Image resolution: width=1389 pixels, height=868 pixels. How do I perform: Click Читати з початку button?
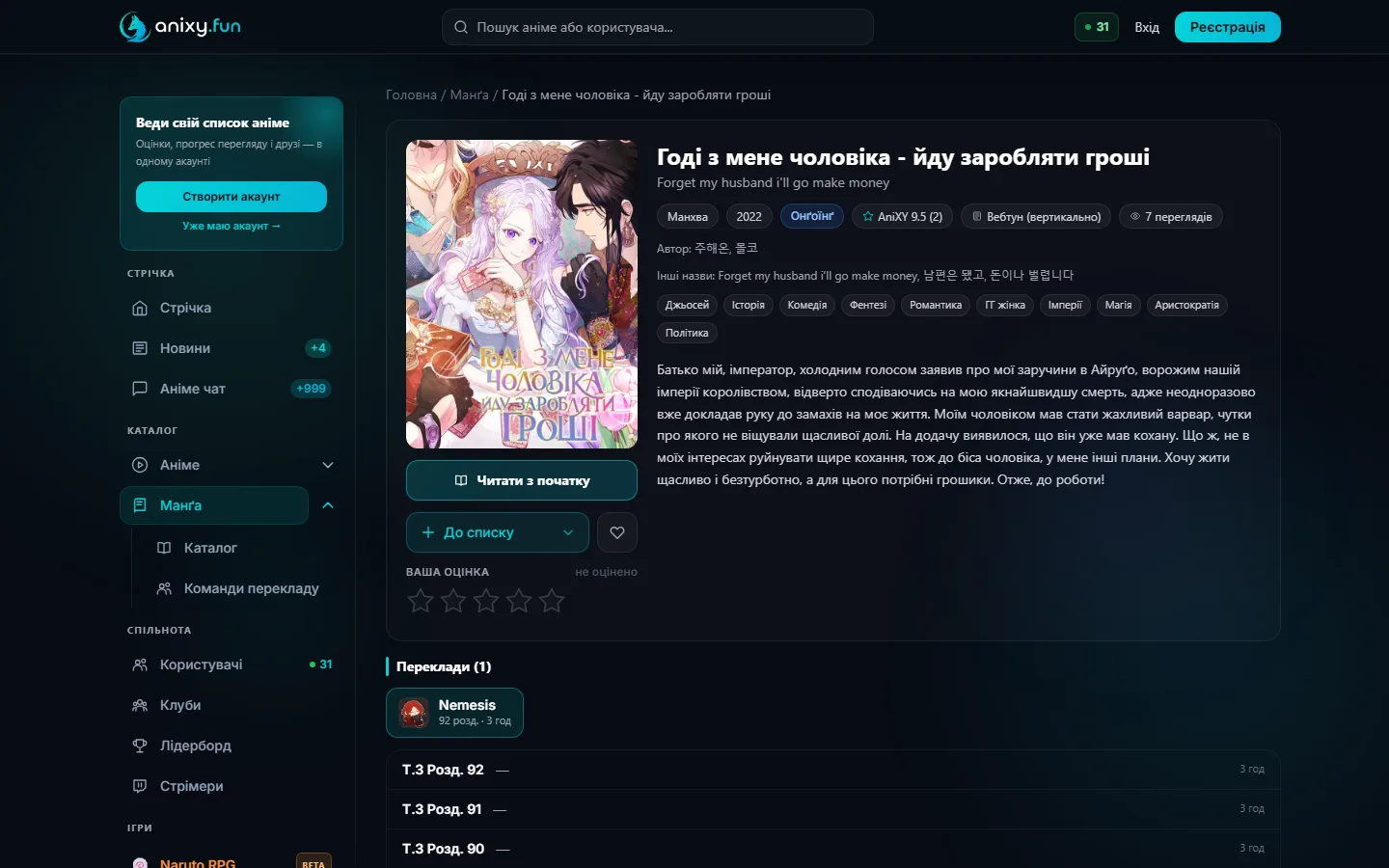[x=522, y=480]
